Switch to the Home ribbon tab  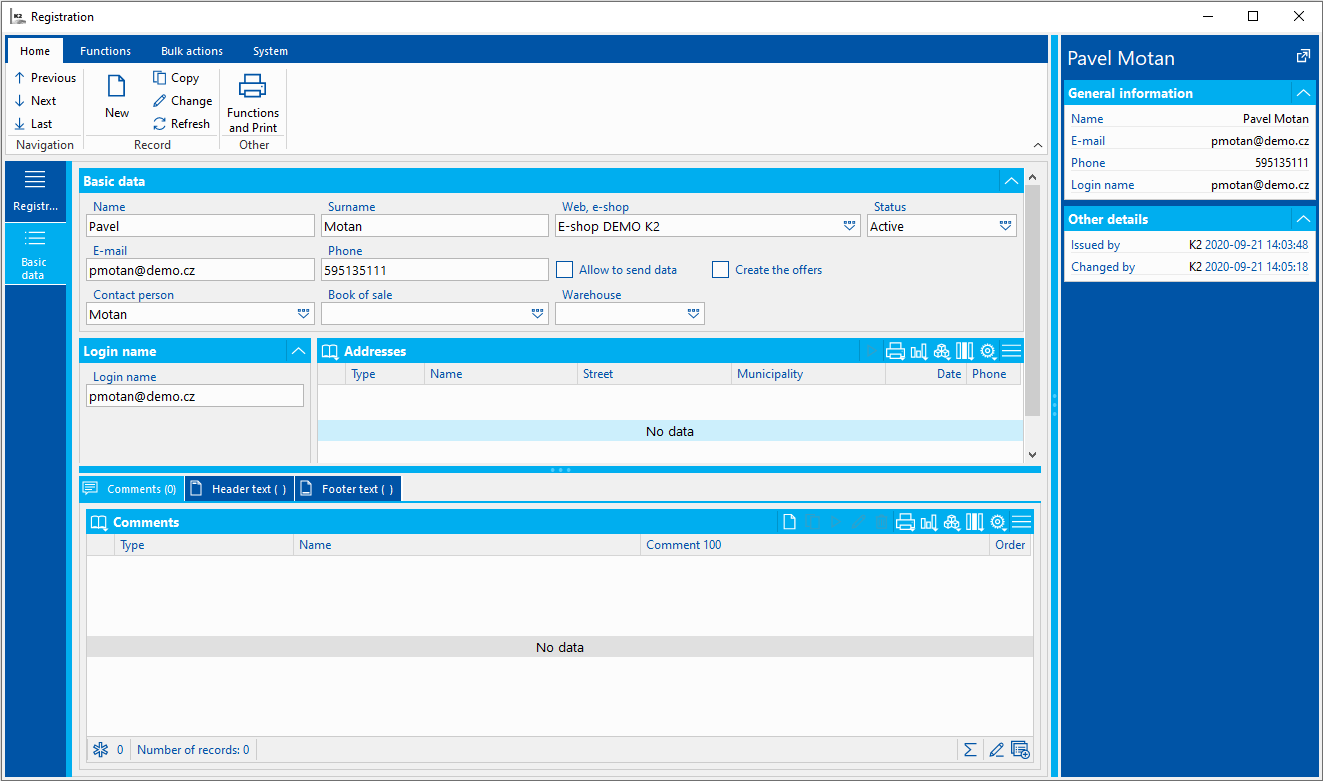[x=35, y=51]
